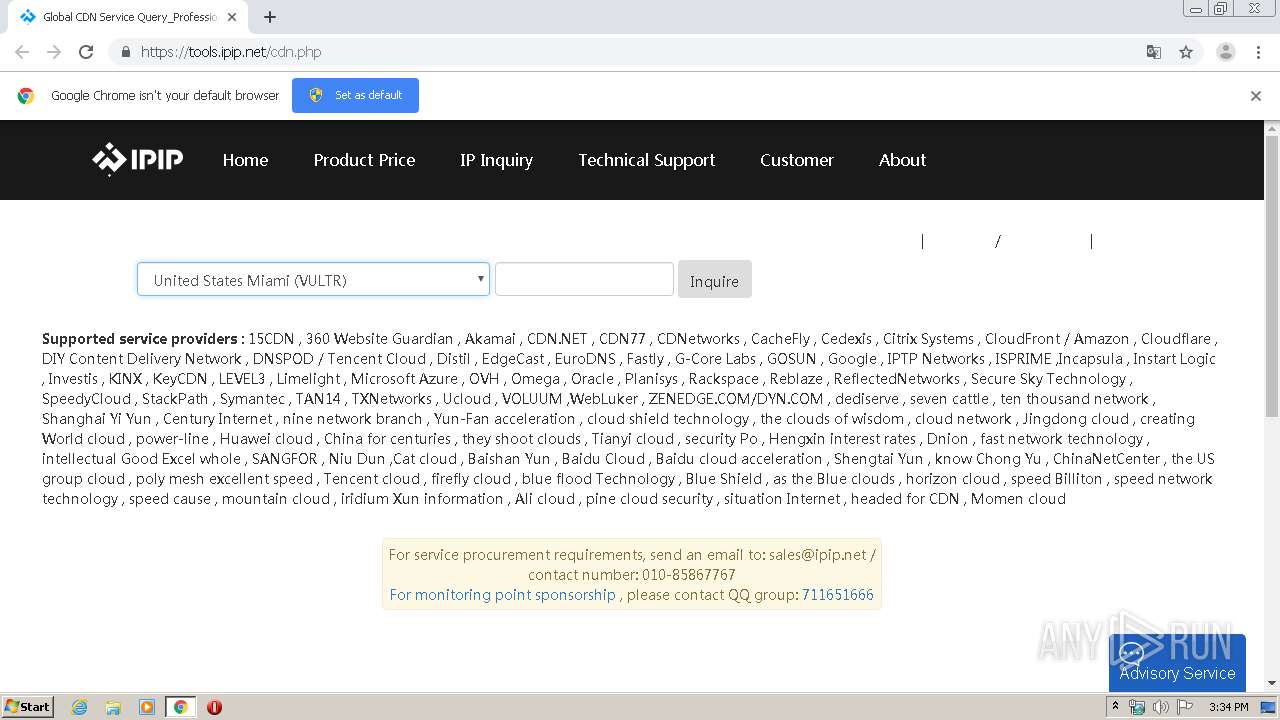Click the browser forward arrow
1280x720 pixels.
pyautogui.click(x=54, y=52)
